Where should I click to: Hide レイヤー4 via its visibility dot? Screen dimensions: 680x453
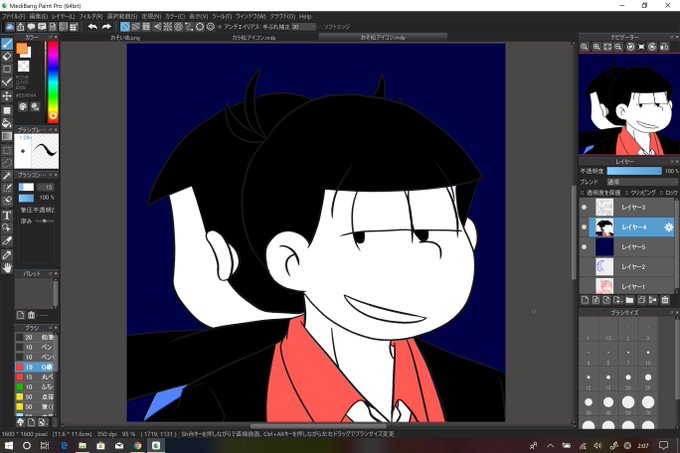(584, 227)
